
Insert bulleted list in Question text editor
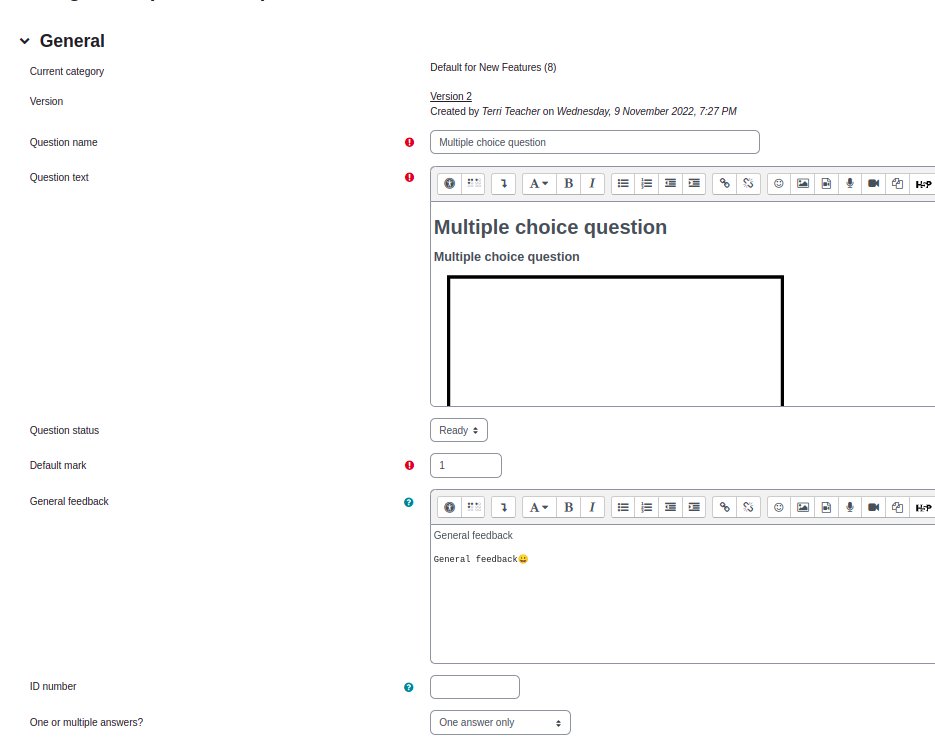click(x=623, y=184)
